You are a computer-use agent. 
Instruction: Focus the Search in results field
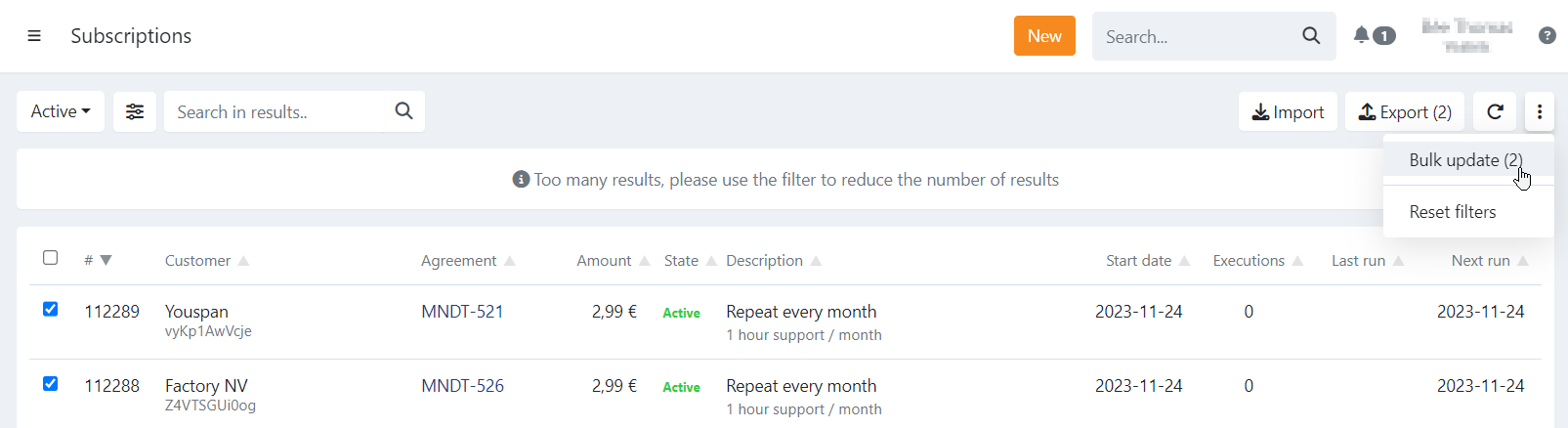coord(278,111)
